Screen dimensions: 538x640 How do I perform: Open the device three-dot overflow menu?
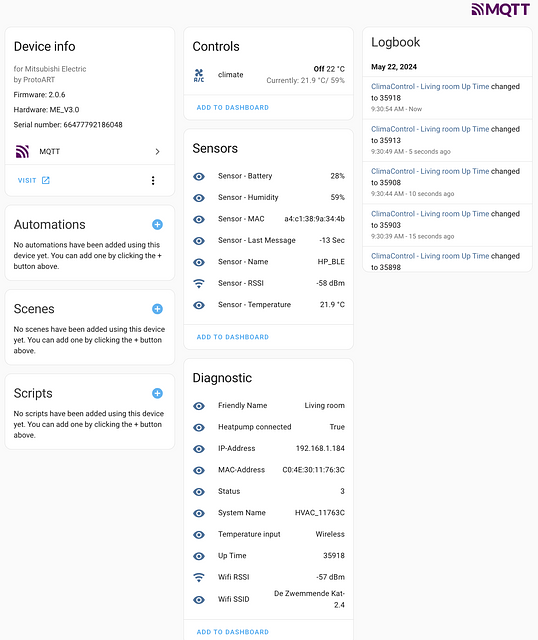coord(153,180)
